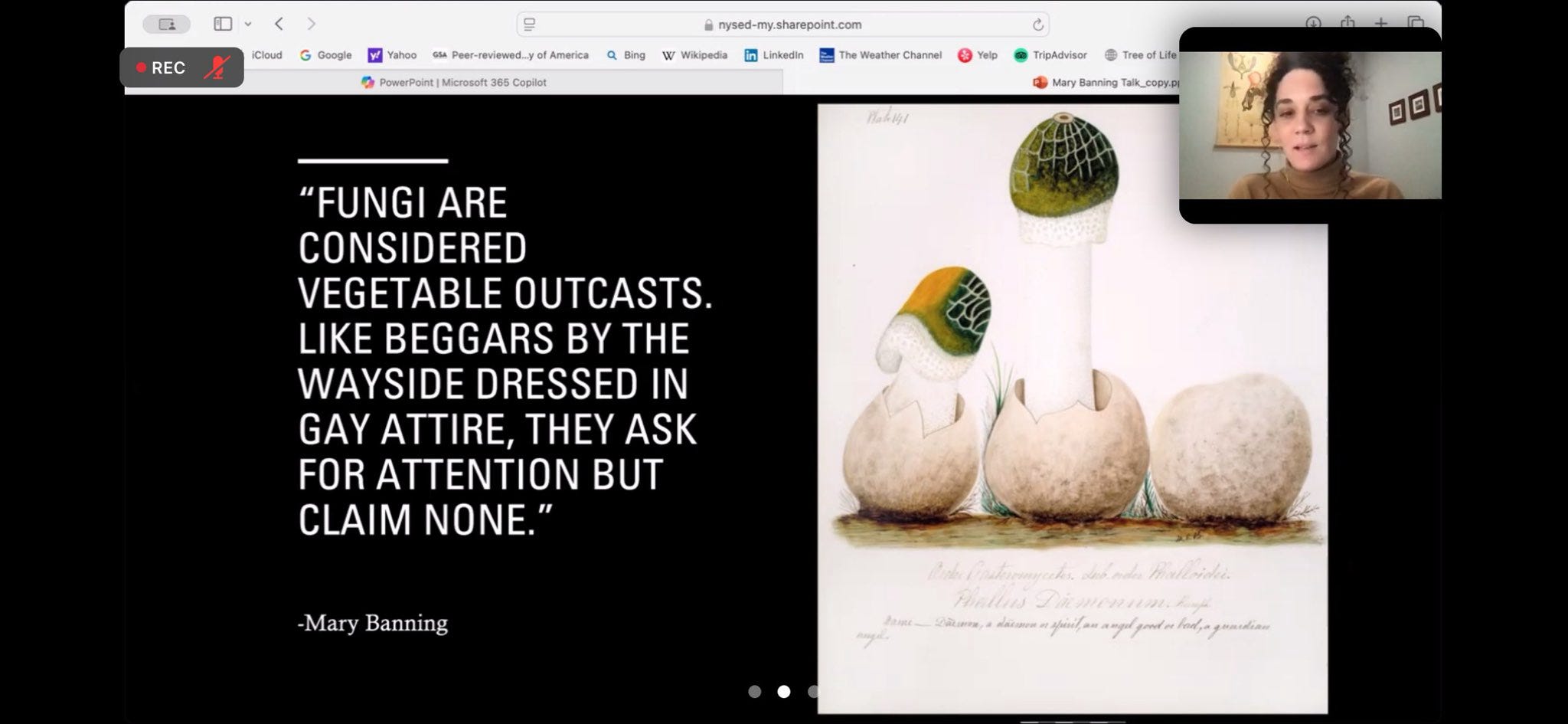Open the iCloud bookmark
Viewport: 1568px width, 724px height.
click(266, 55)
